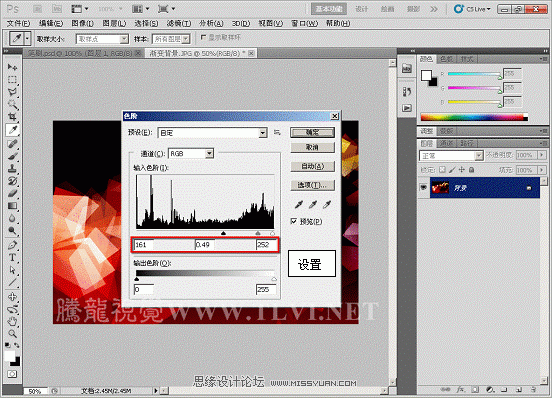
Task: Enable the show sampling ring checkbox
Action: 203,37
